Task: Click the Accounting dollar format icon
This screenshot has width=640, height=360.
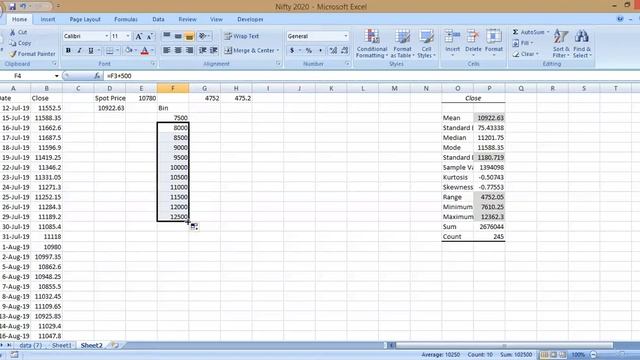Action: point(292,50)
